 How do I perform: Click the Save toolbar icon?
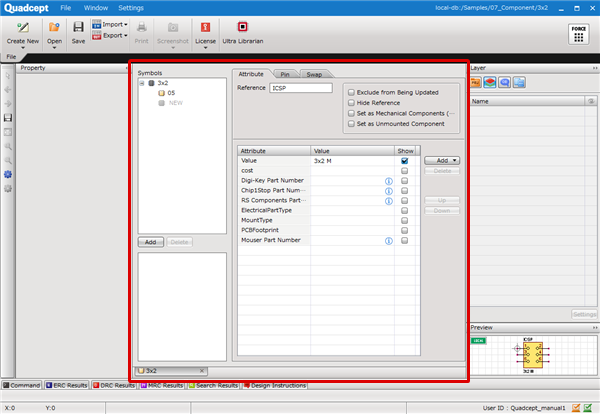point(78,30)
